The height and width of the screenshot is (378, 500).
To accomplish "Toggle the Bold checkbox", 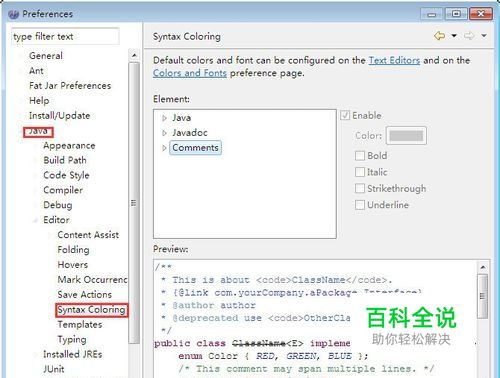I will 360,155.
